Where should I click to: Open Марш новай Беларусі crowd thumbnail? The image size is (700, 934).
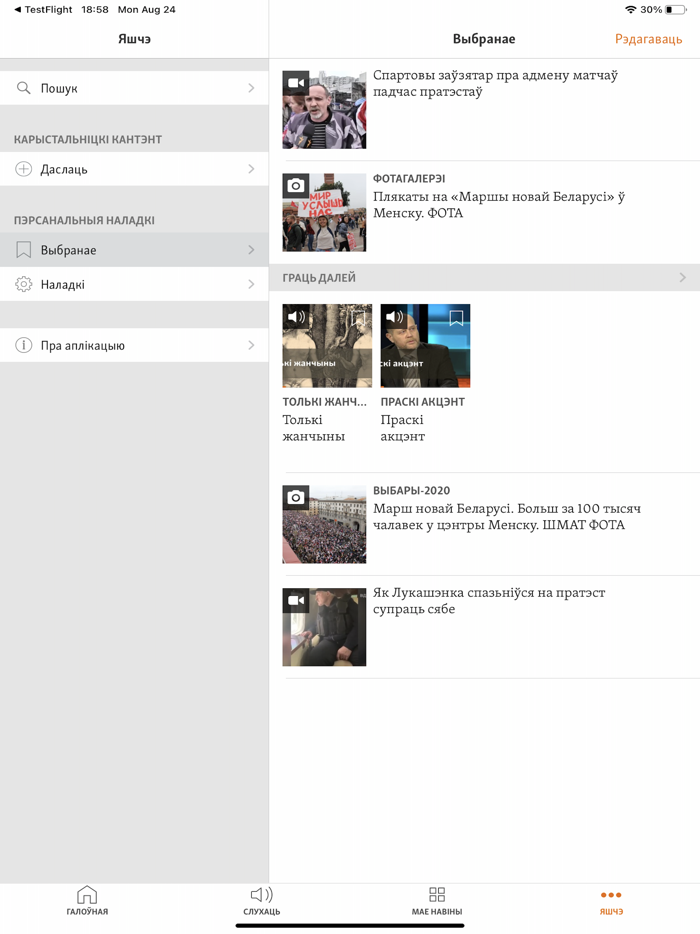click(324, 524)
